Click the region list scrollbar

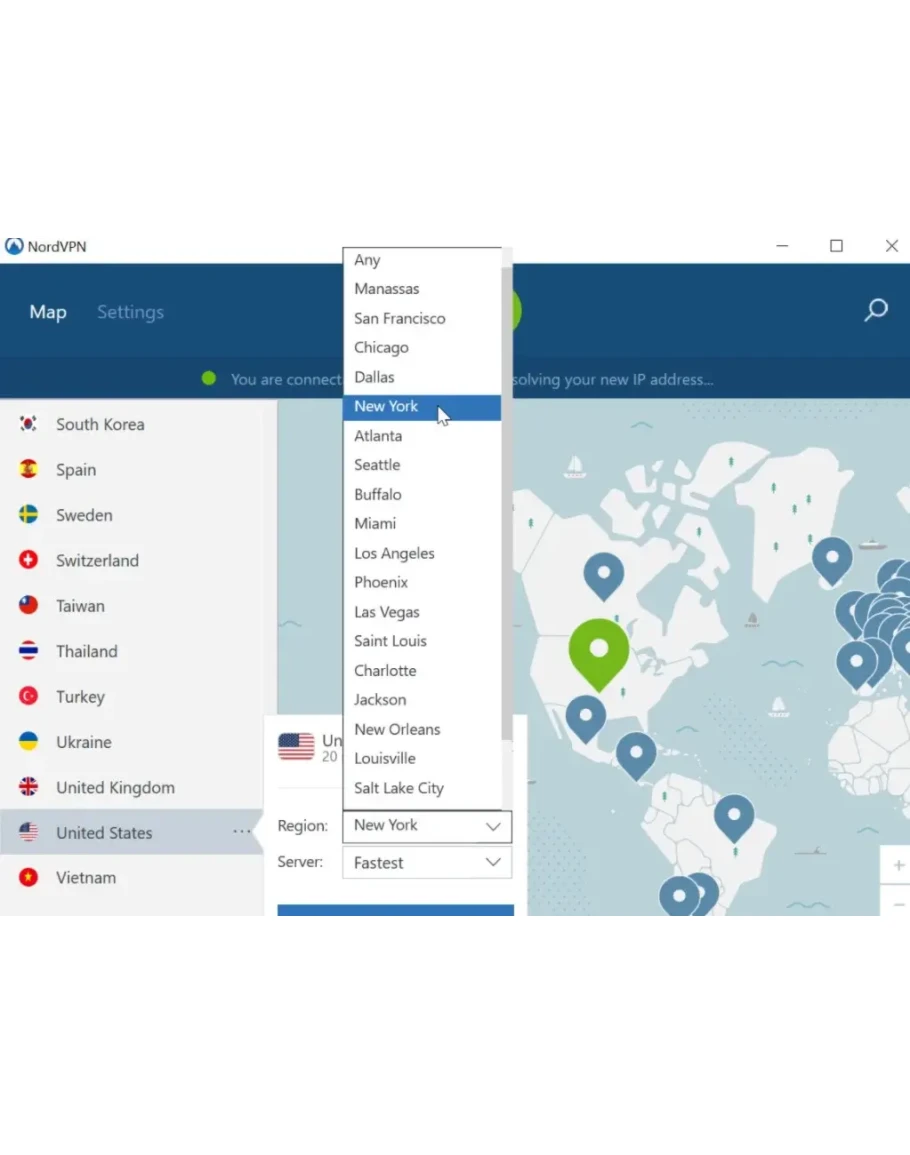coord(507,500)
